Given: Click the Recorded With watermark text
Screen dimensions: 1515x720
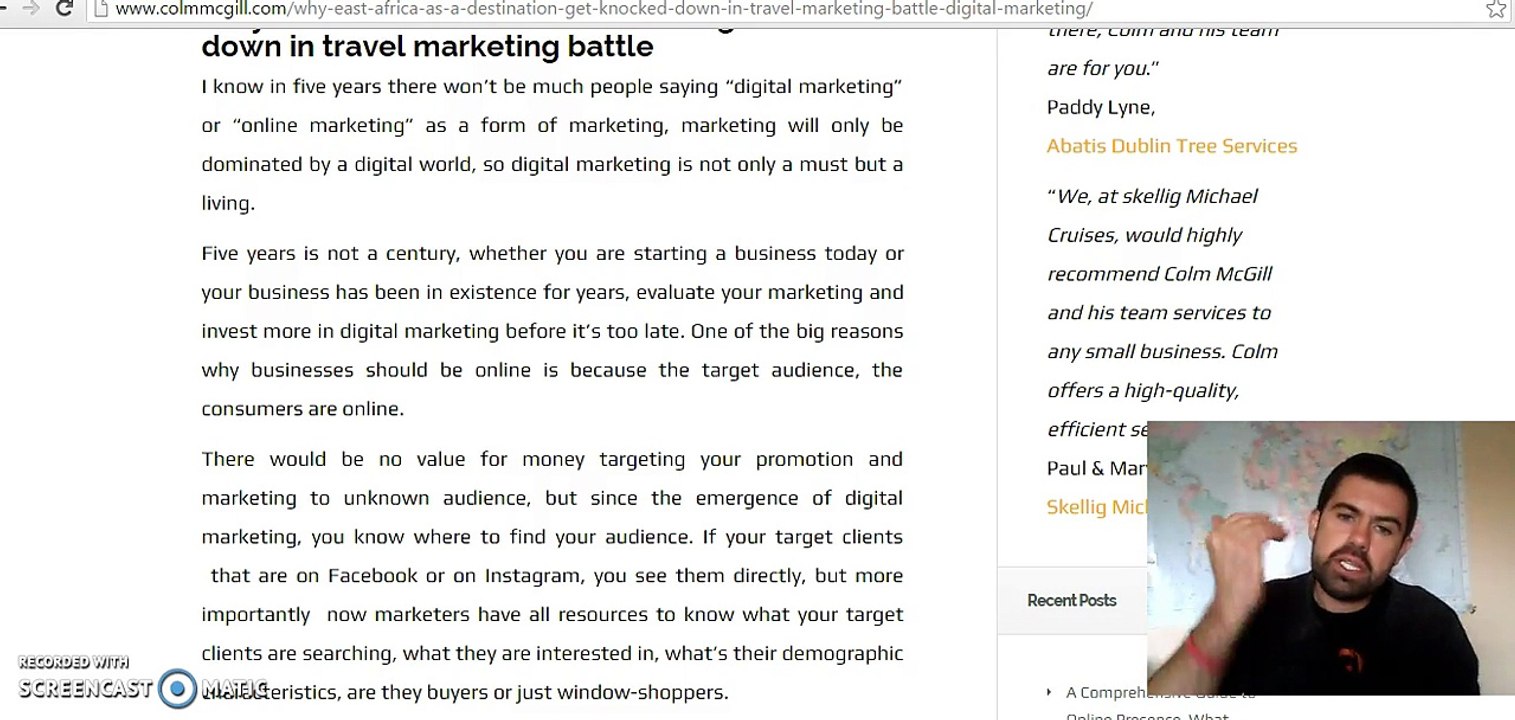Looking at the screenshot, I should tap(73, 662).
